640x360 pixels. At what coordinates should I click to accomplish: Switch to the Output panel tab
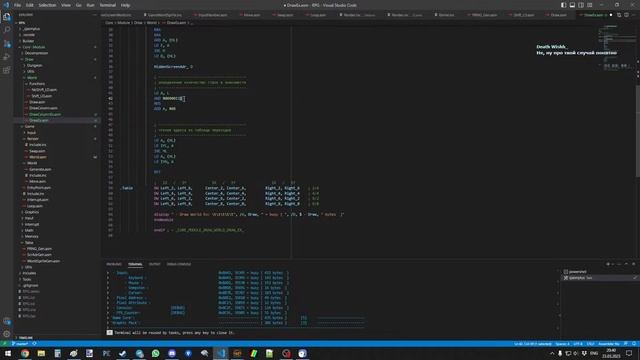point(154,264)
